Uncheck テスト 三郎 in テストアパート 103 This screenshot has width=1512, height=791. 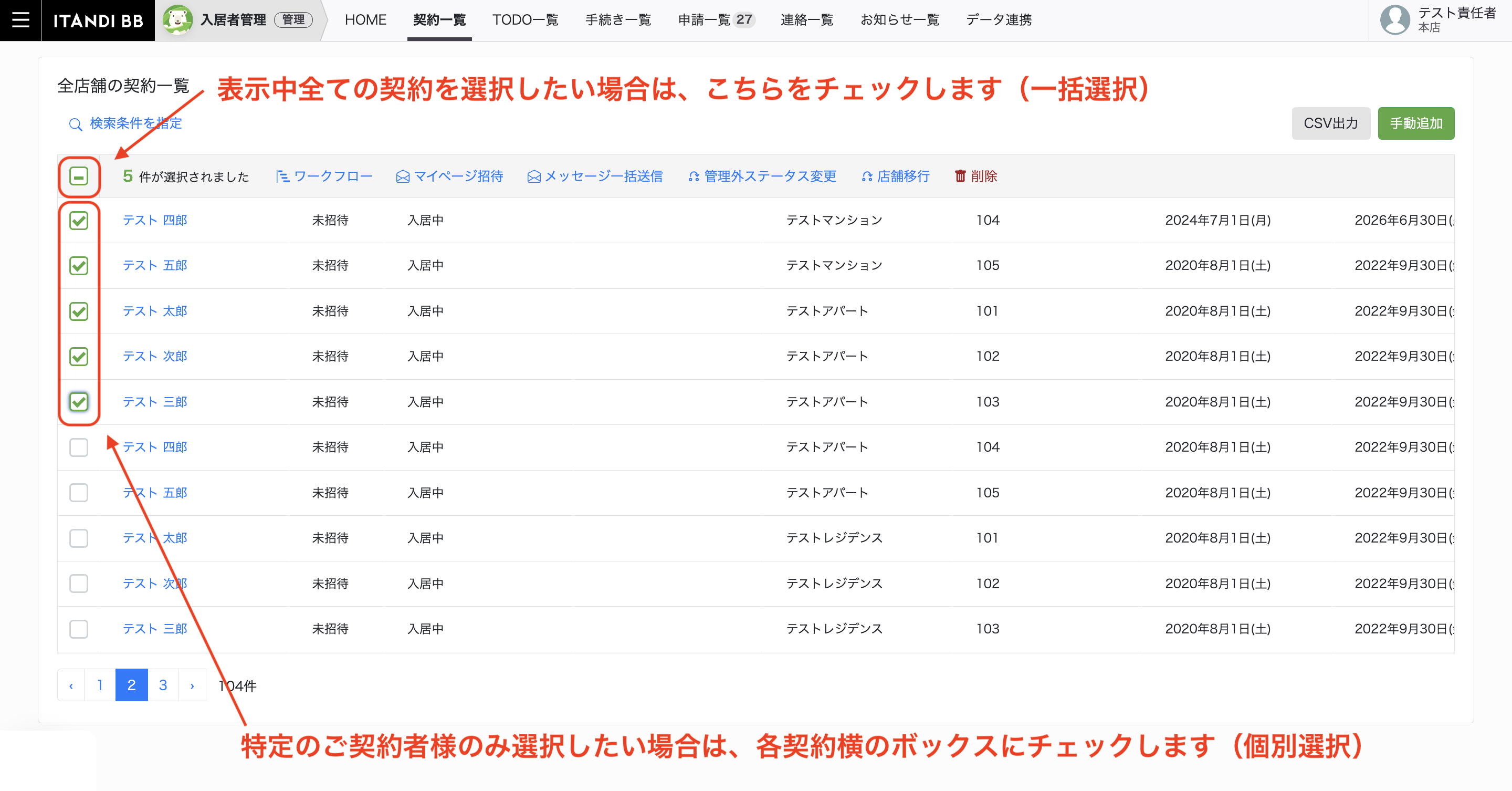pos(79,402)
